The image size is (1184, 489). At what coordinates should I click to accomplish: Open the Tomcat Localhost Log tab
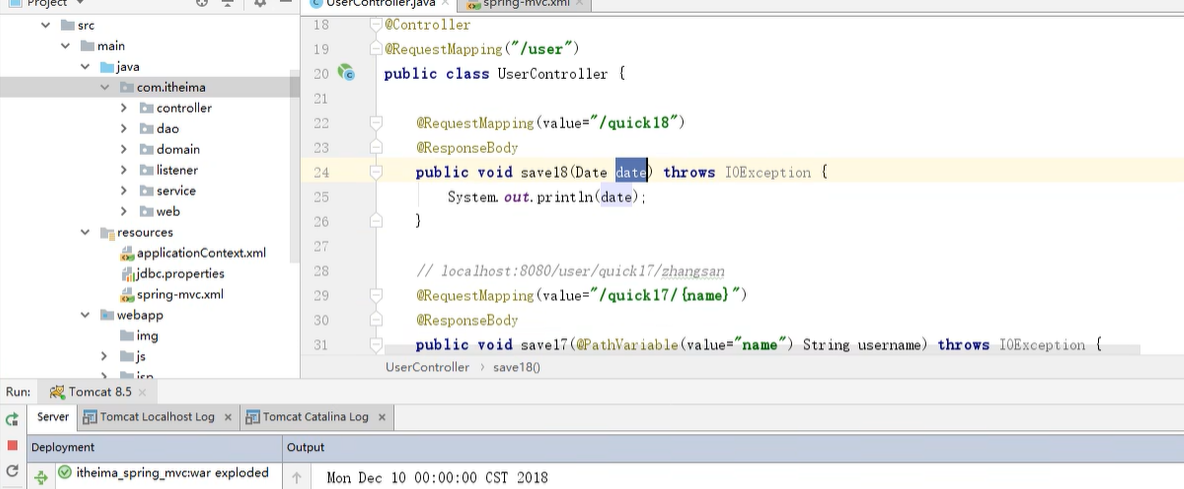click(157, 417)
